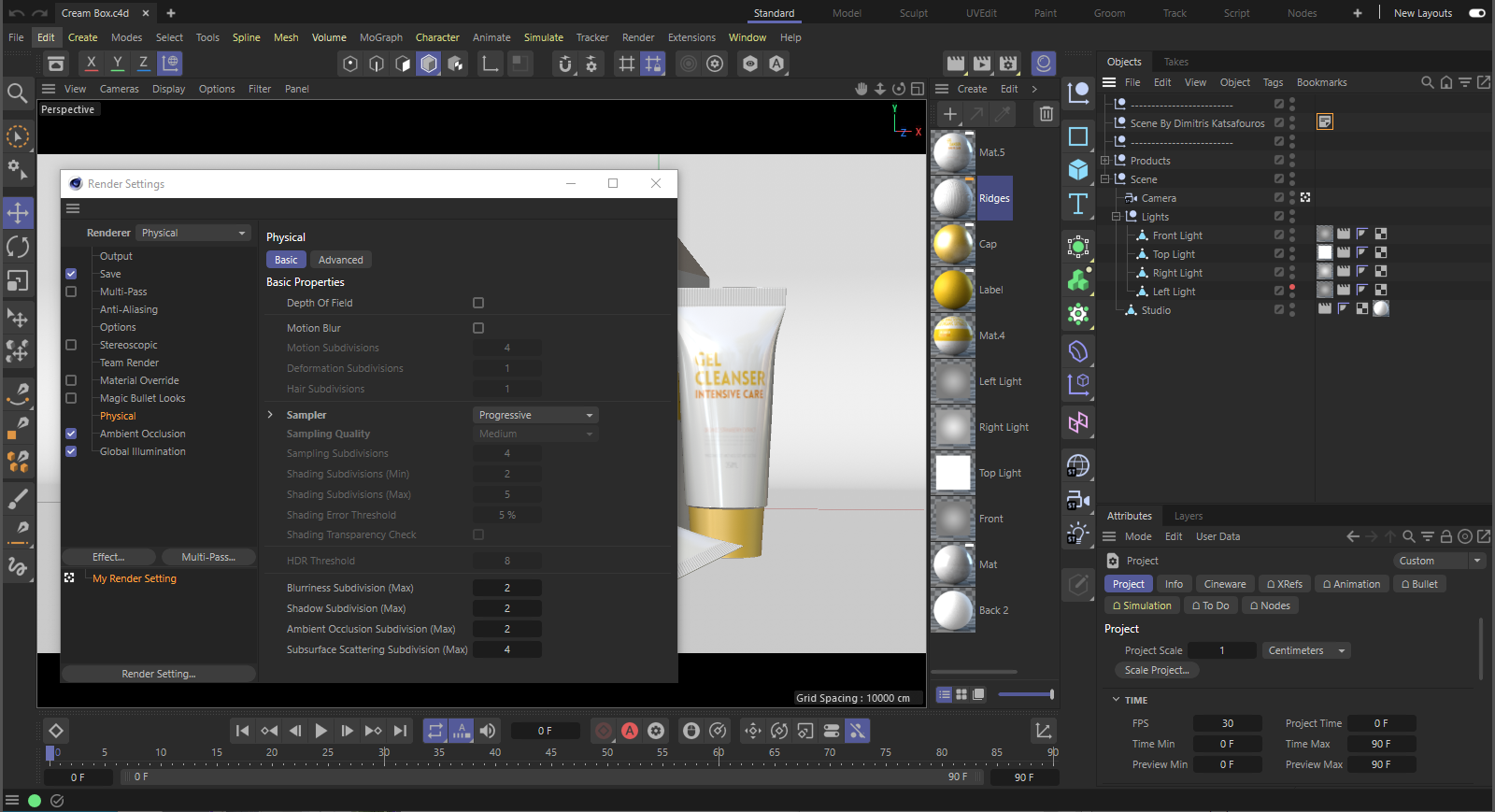Open the Simulate menu
This screenshot has width=1495, height=812.
(x=543, y=37)
